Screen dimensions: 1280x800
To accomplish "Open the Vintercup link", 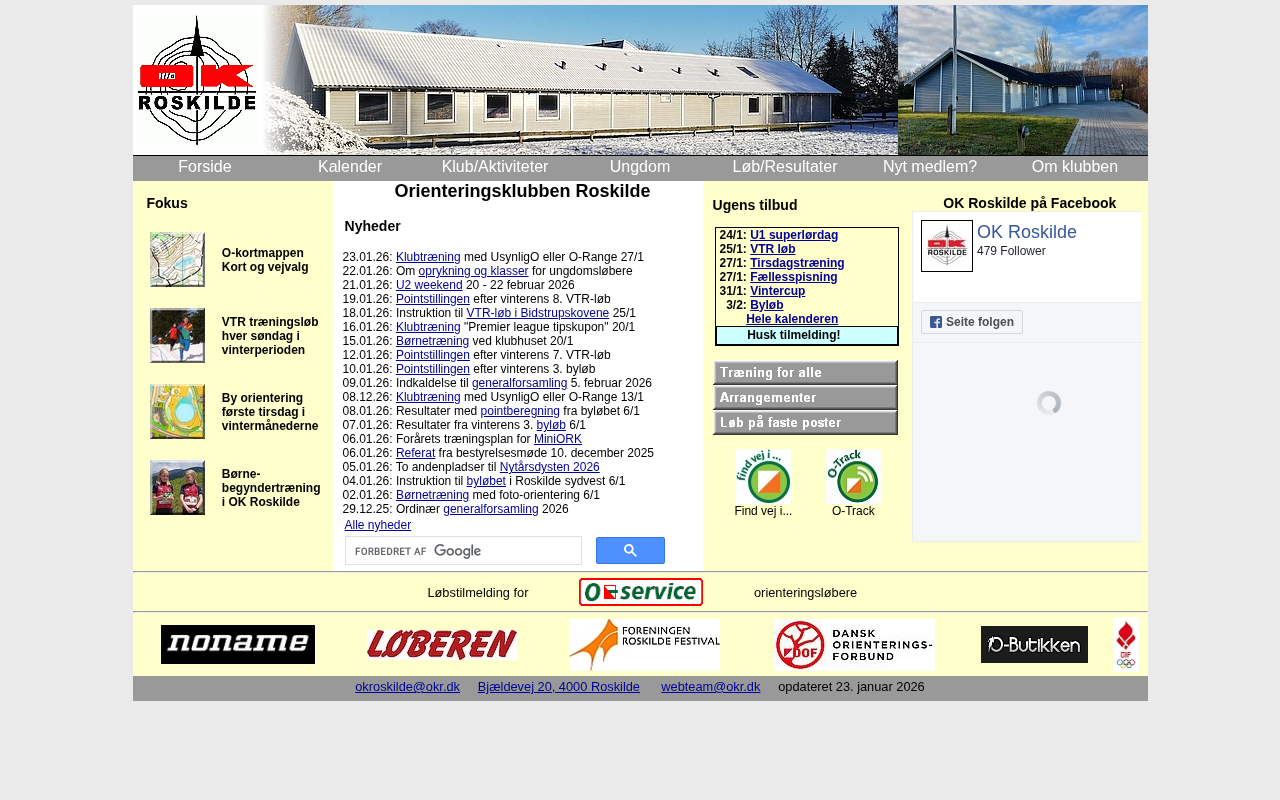I will pos(778,291).
